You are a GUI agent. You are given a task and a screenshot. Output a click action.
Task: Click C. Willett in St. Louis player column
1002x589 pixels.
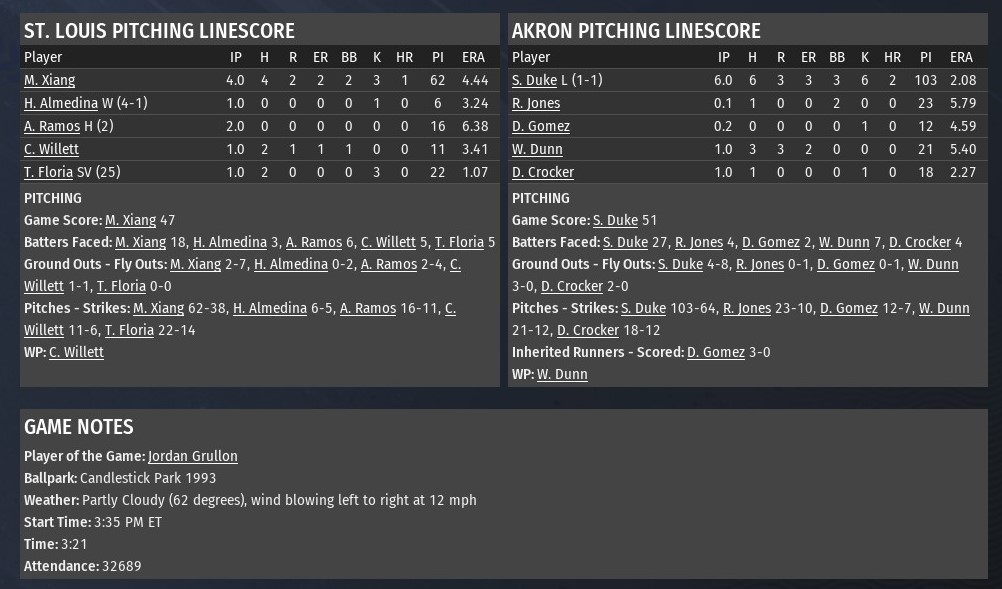[x=51, y=149]
